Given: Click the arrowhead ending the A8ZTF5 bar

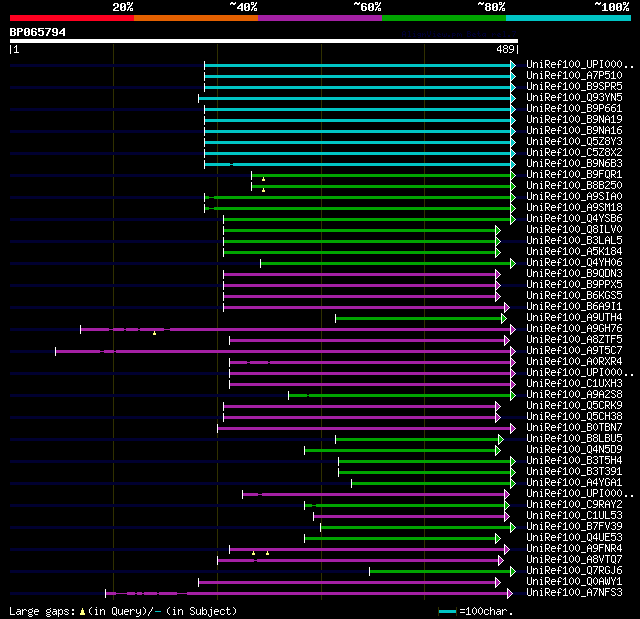Looking at the screenshot, I should click(507, 340).
